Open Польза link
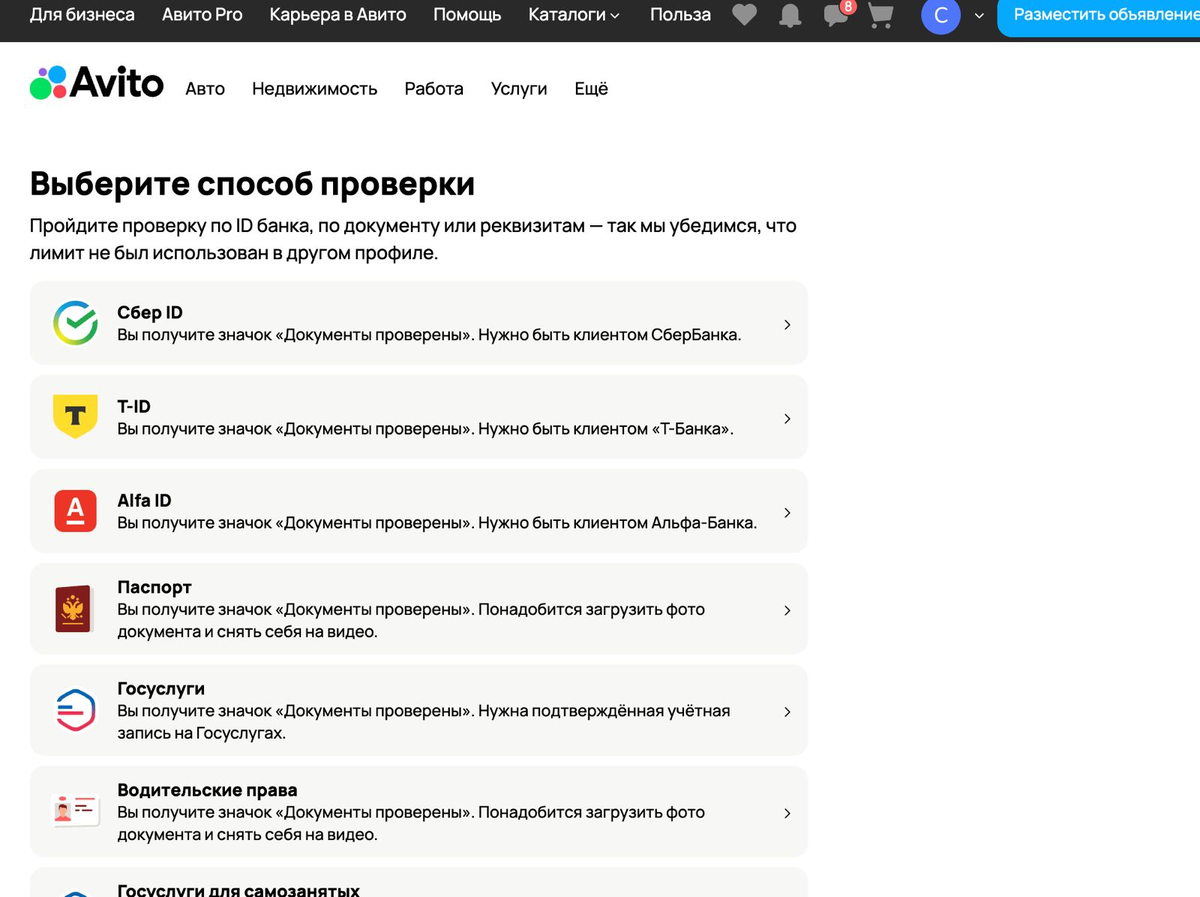Screen dimensions: 1200x897 click(x=680, y=15)
